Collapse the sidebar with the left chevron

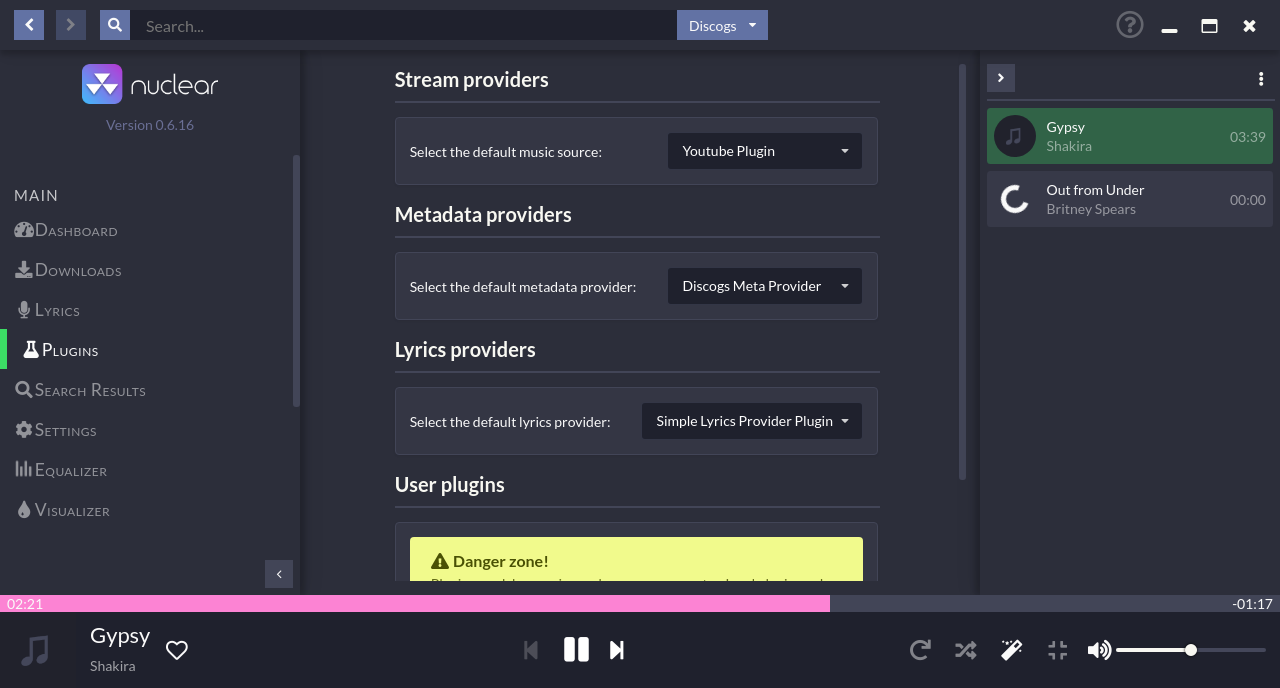(x=279, y=574)
